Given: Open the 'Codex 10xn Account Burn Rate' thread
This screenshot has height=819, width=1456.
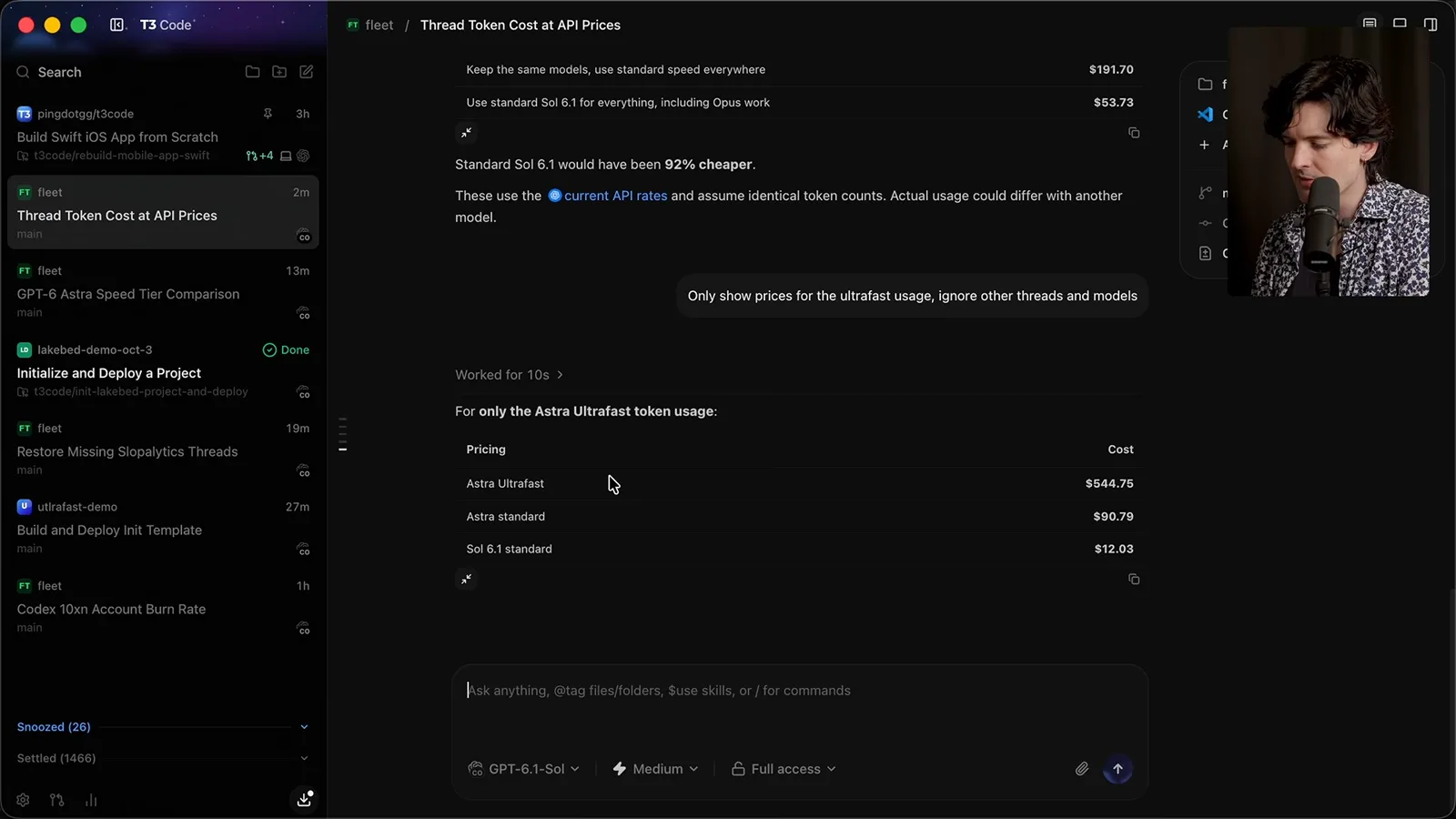Looking at the screenshot, I should (163, 606).
